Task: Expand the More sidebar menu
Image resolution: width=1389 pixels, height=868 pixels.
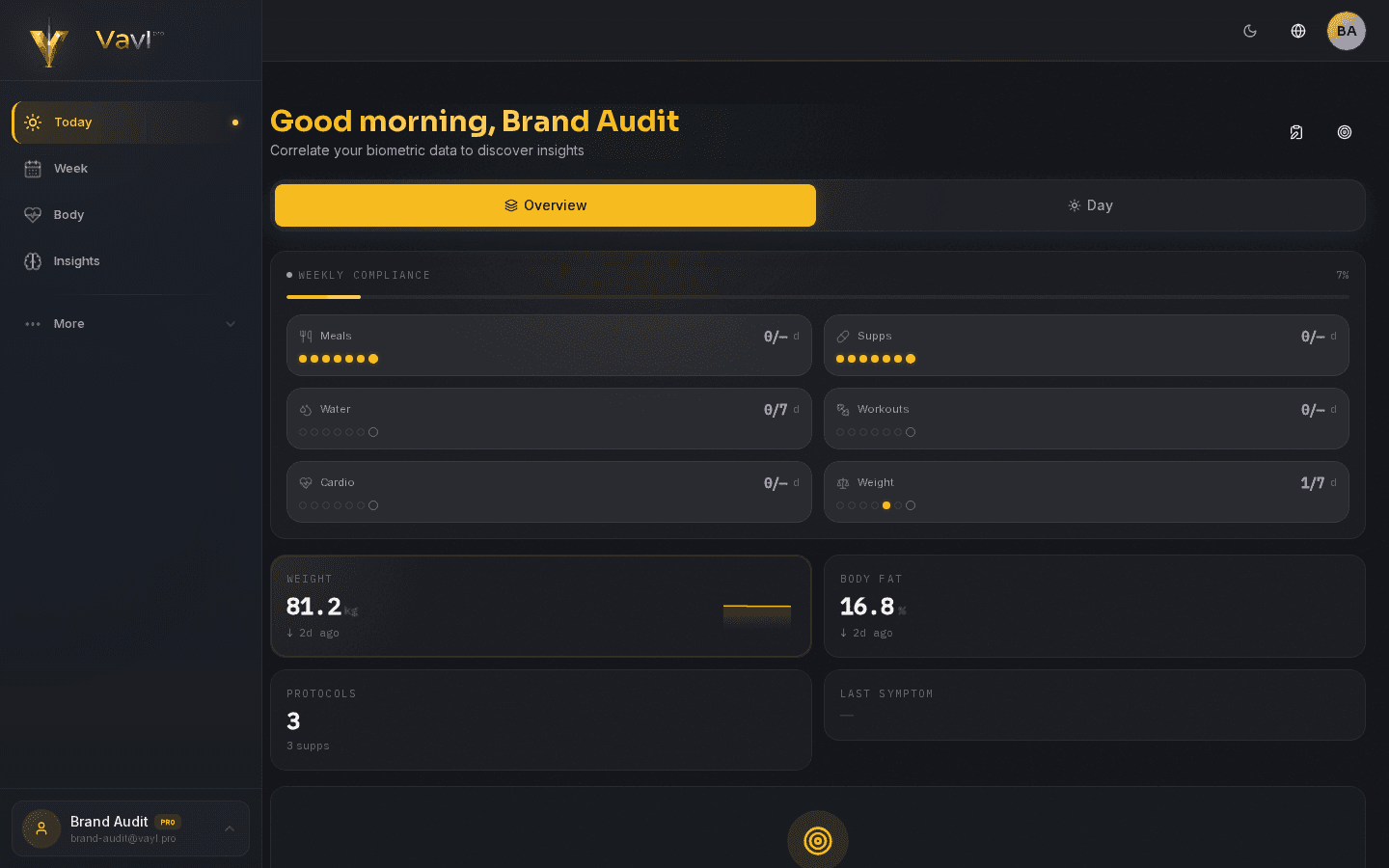Action: coord(130,324)
